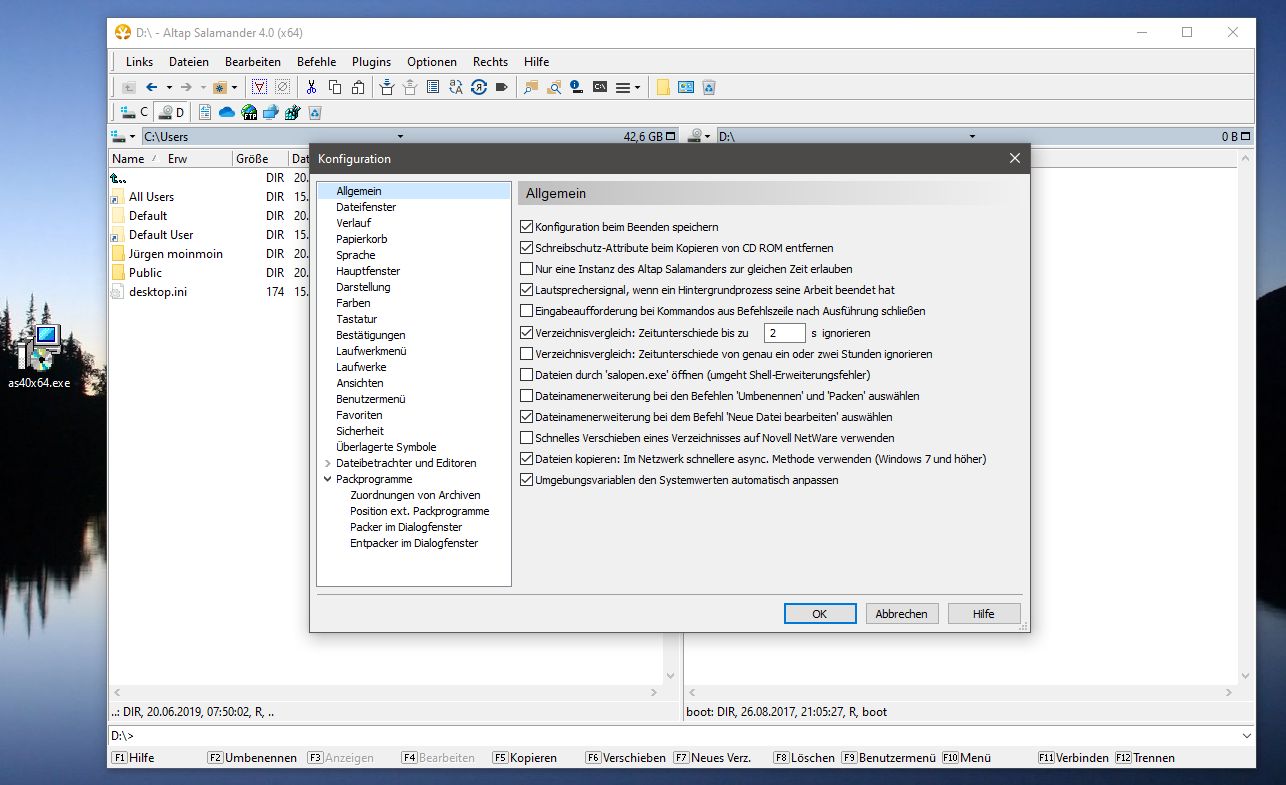1286x785 pixels.
Task: Toggle 'Neue Datei bearbeiten' extension checkbox
Action: (x=527, y=417)
